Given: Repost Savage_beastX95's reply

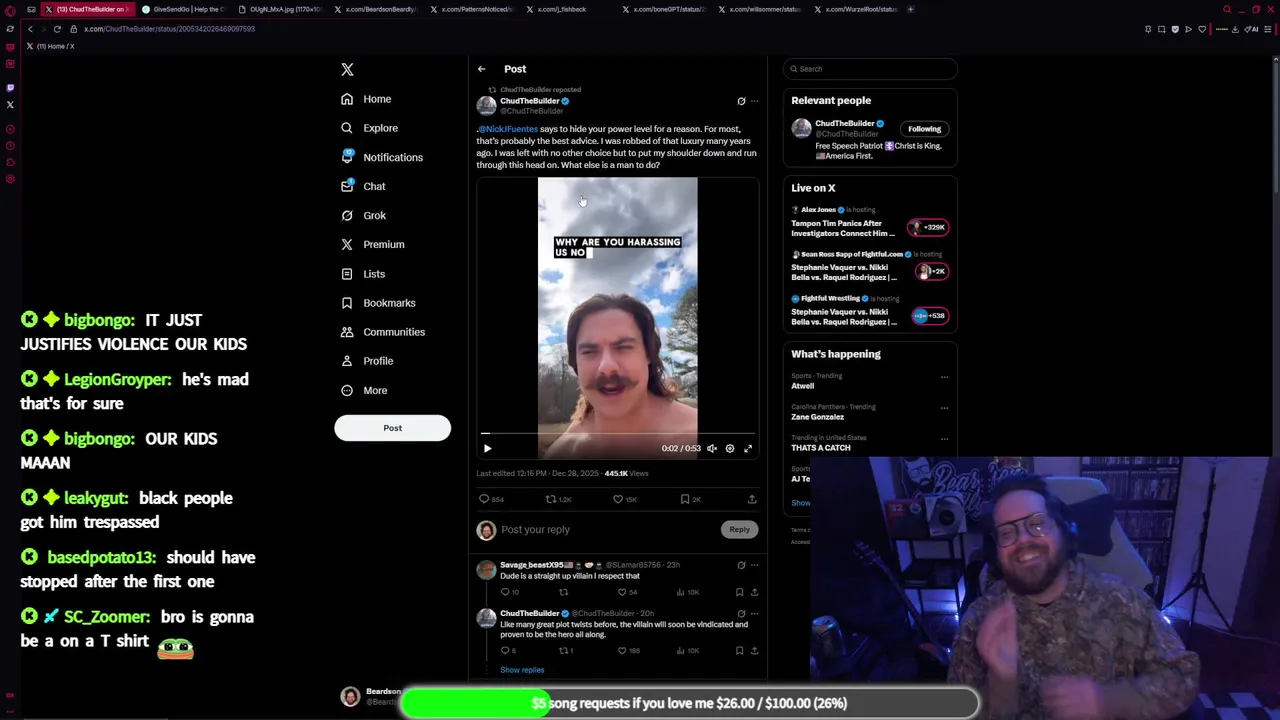Looking at the screenshot, I should coord(563,592).
